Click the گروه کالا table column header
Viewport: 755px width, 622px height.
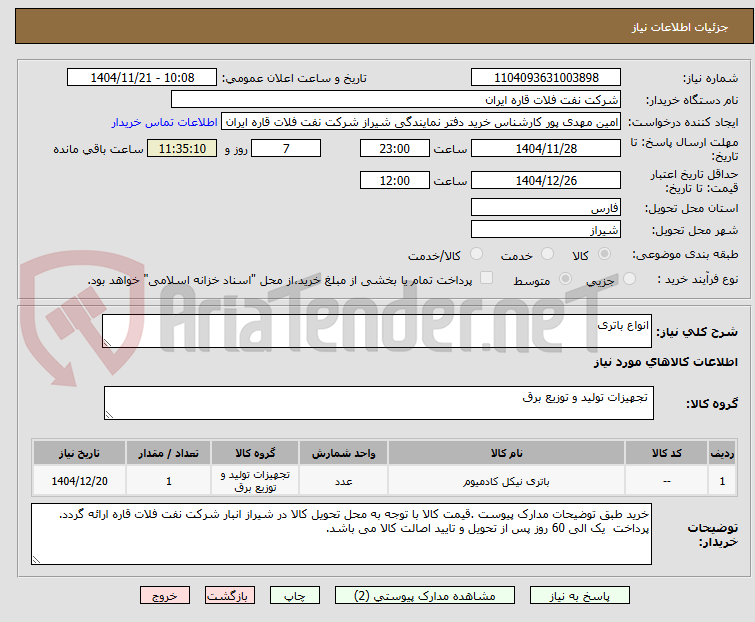(255, 453)
